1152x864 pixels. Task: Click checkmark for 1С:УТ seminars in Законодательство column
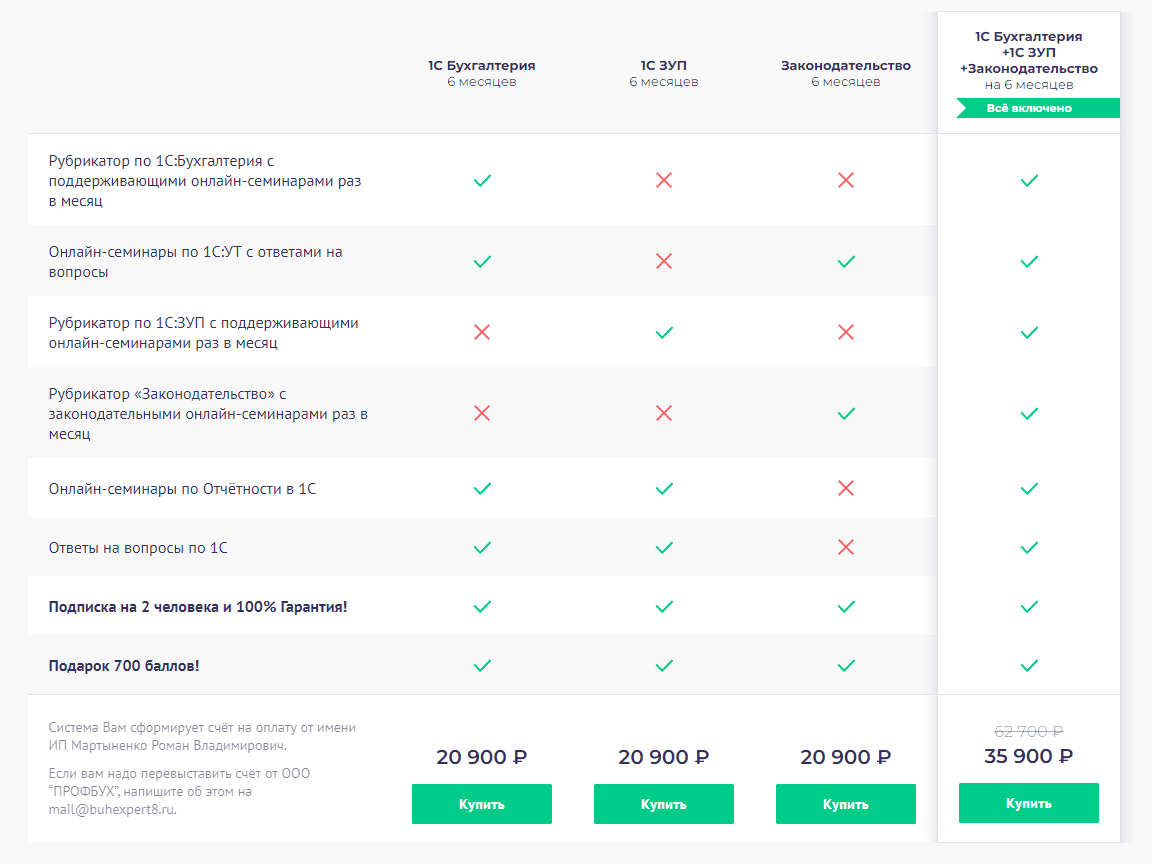coord(846,262)
